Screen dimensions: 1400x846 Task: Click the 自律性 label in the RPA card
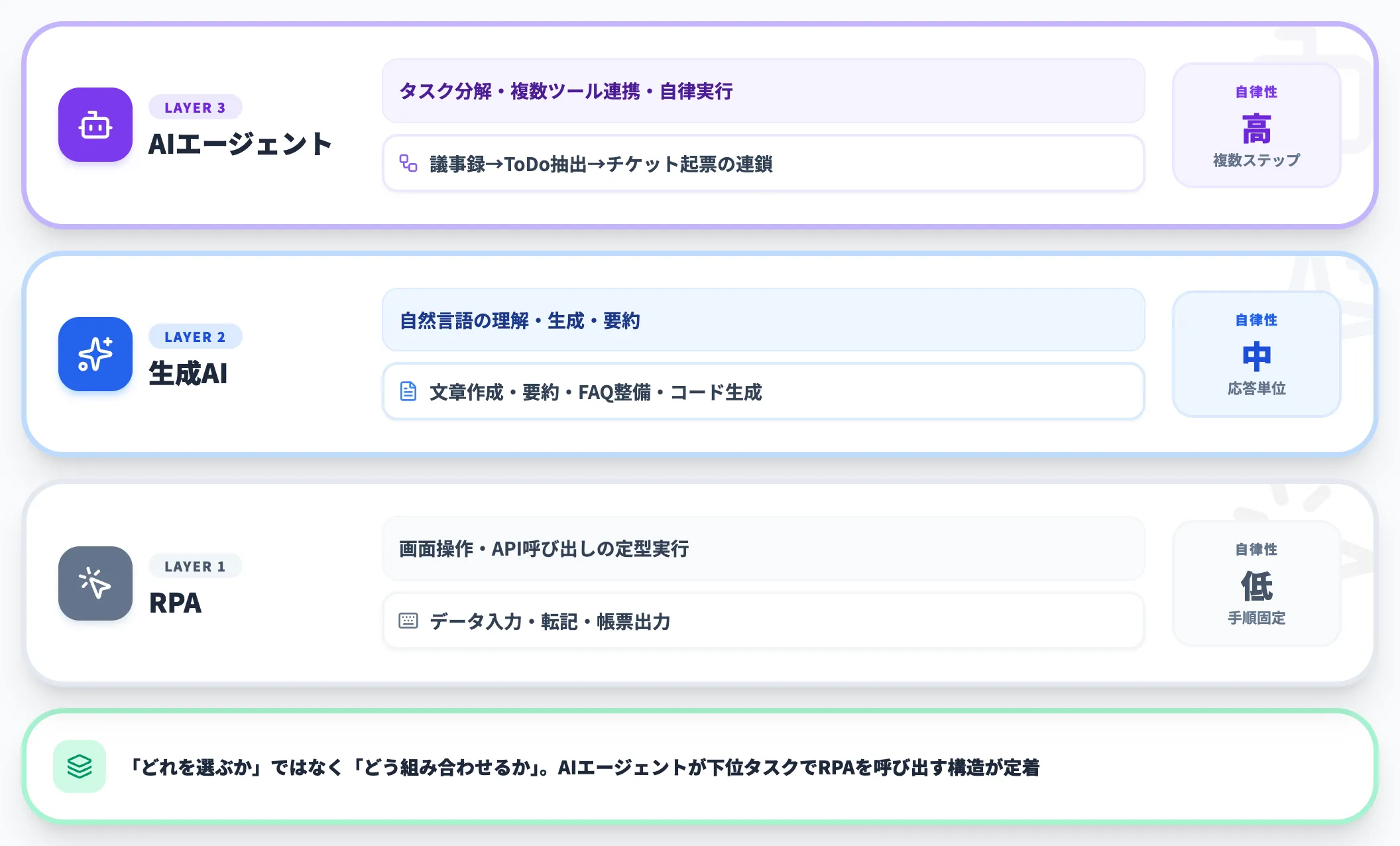(x=1257, y=550)
